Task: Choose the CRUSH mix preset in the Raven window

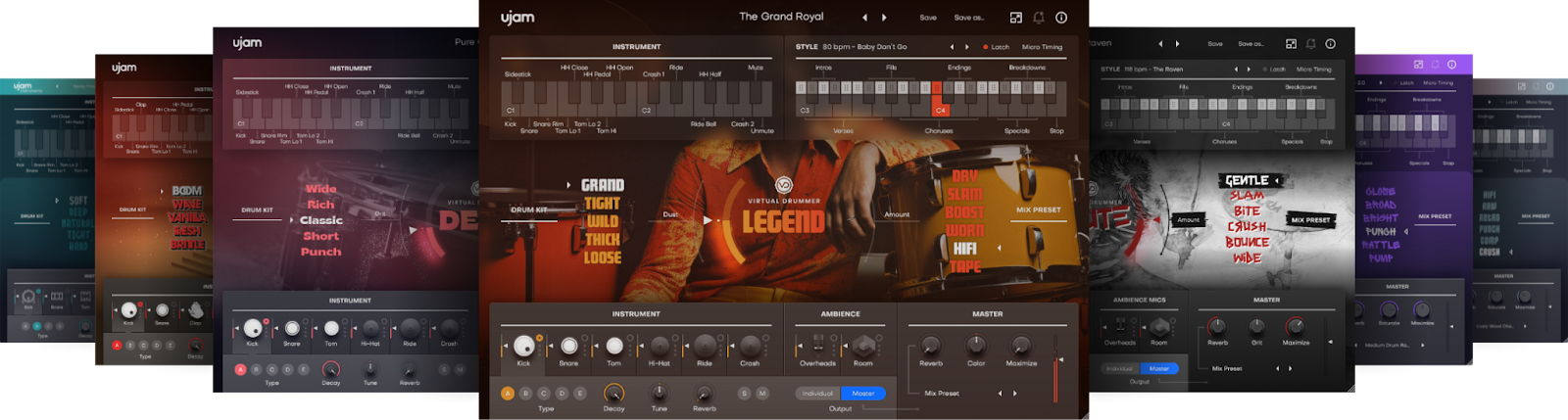Action: [x=1247, y=226]
